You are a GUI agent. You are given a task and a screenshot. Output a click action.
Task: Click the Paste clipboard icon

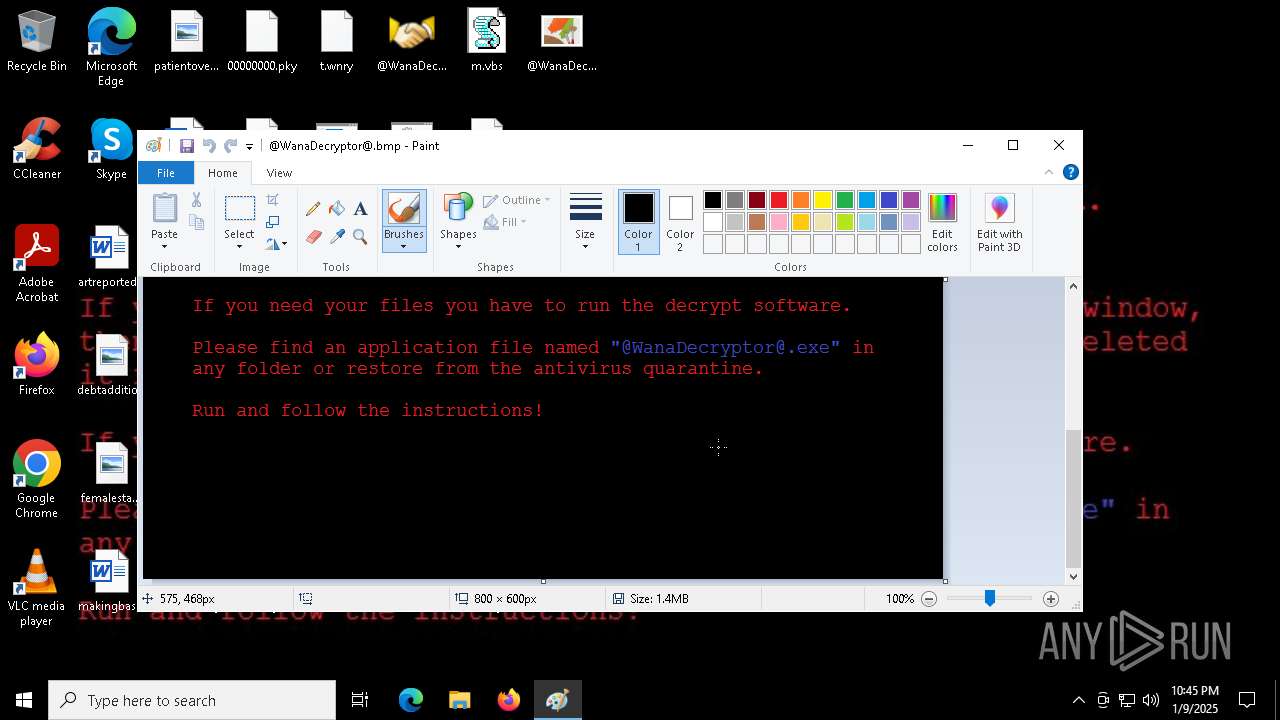[x=164, y=208]
